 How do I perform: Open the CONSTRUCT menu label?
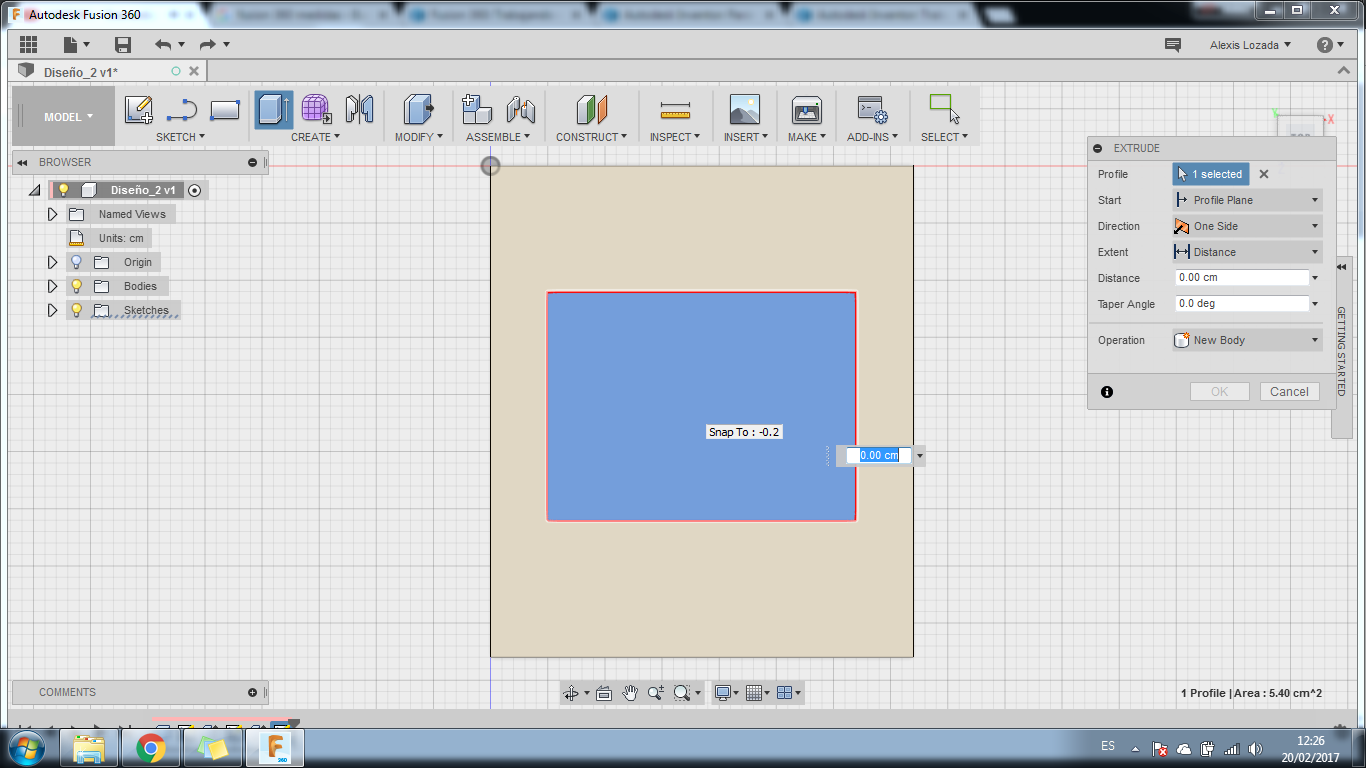tap(591, 137)
